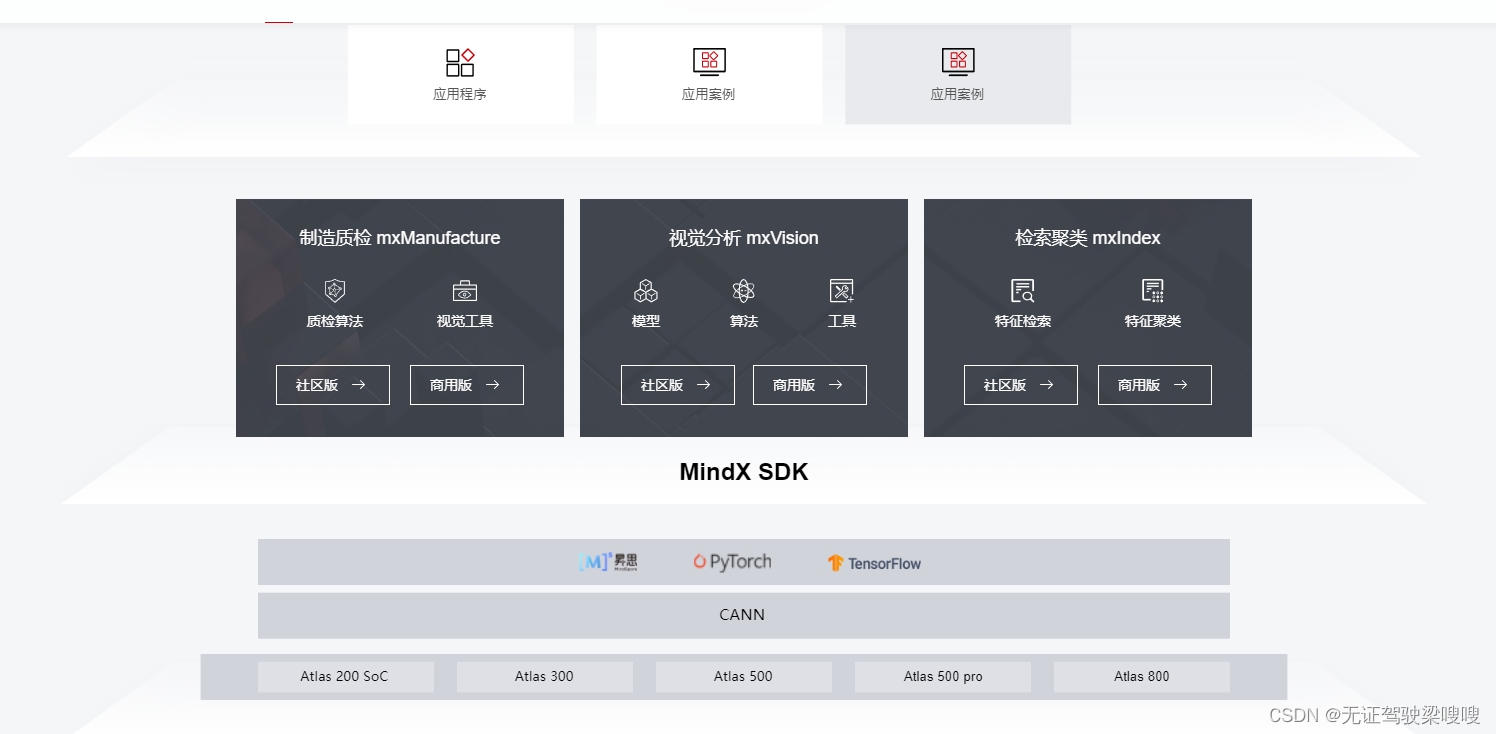
Task: Click the 视觉工具 toolbox icon
Action: click(x=465, y=291)
